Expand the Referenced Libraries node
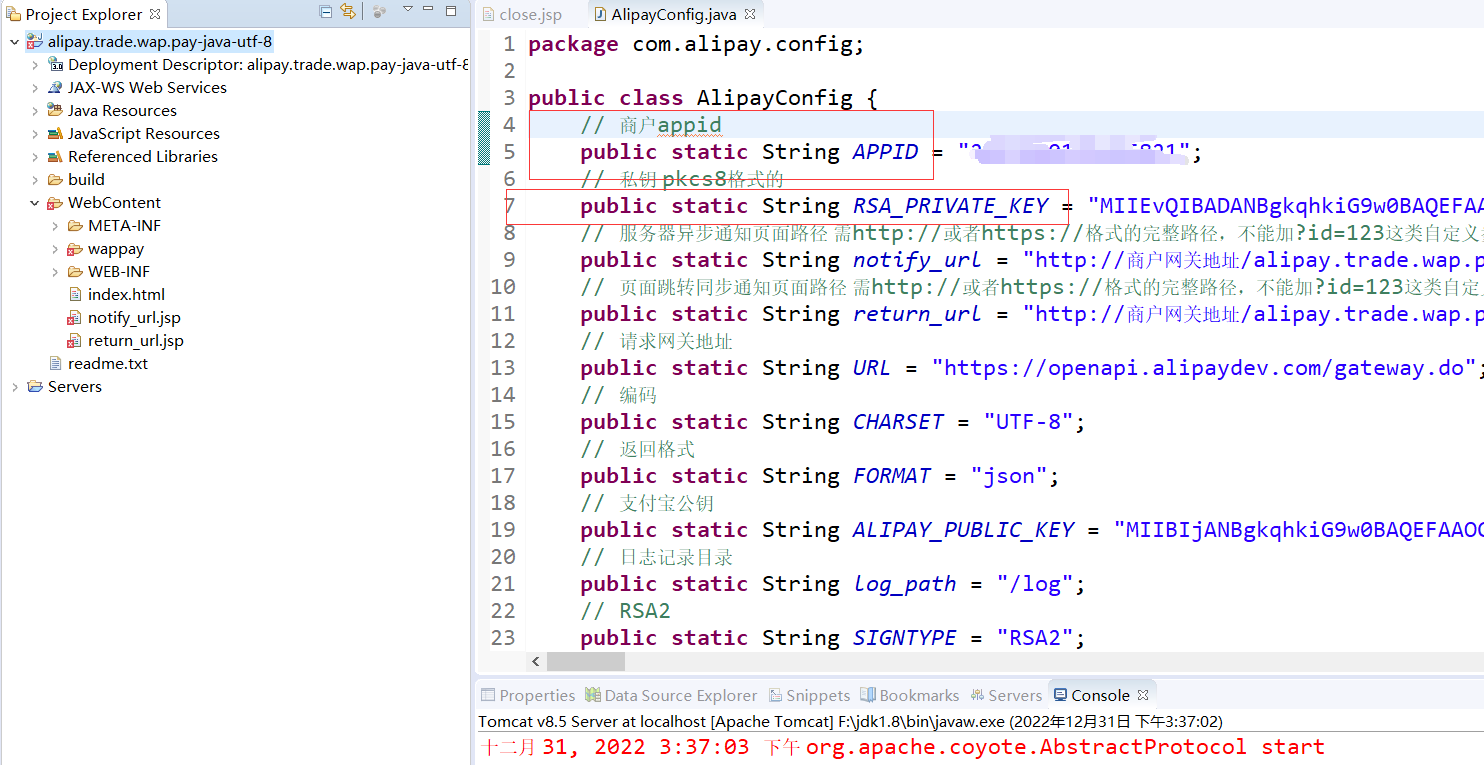Image resolution: width=1484 pixels, height=765 pixels. tap(35, 157)
